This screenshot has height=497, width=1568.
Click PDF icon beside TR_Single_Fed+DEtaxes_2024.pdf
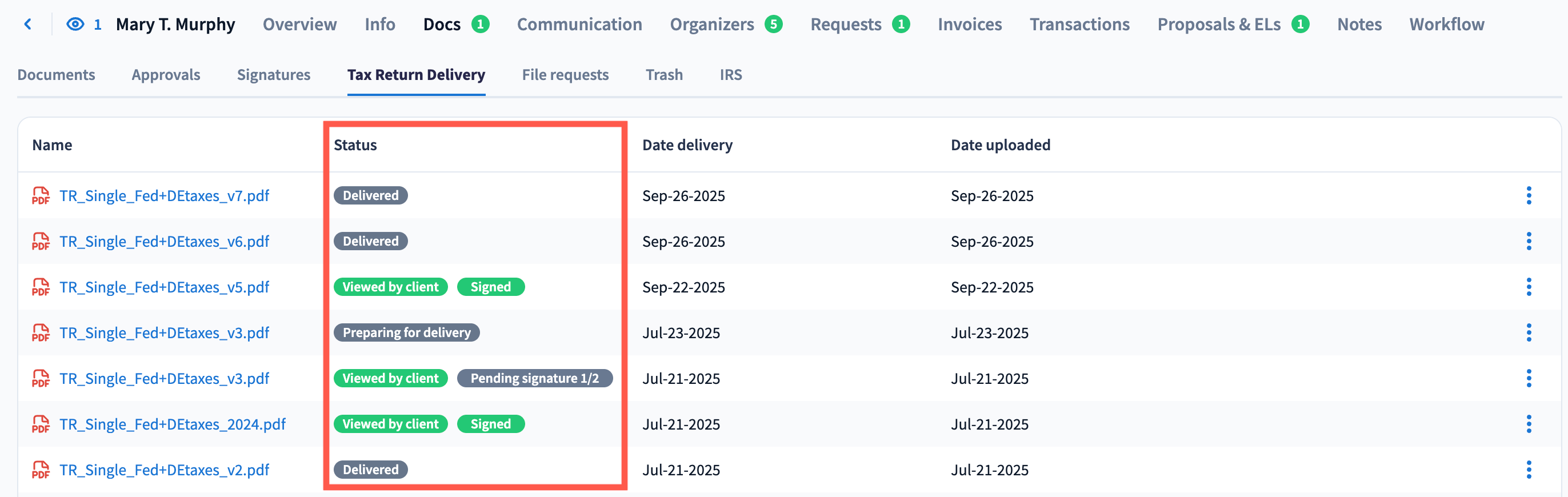click(41, 424)
